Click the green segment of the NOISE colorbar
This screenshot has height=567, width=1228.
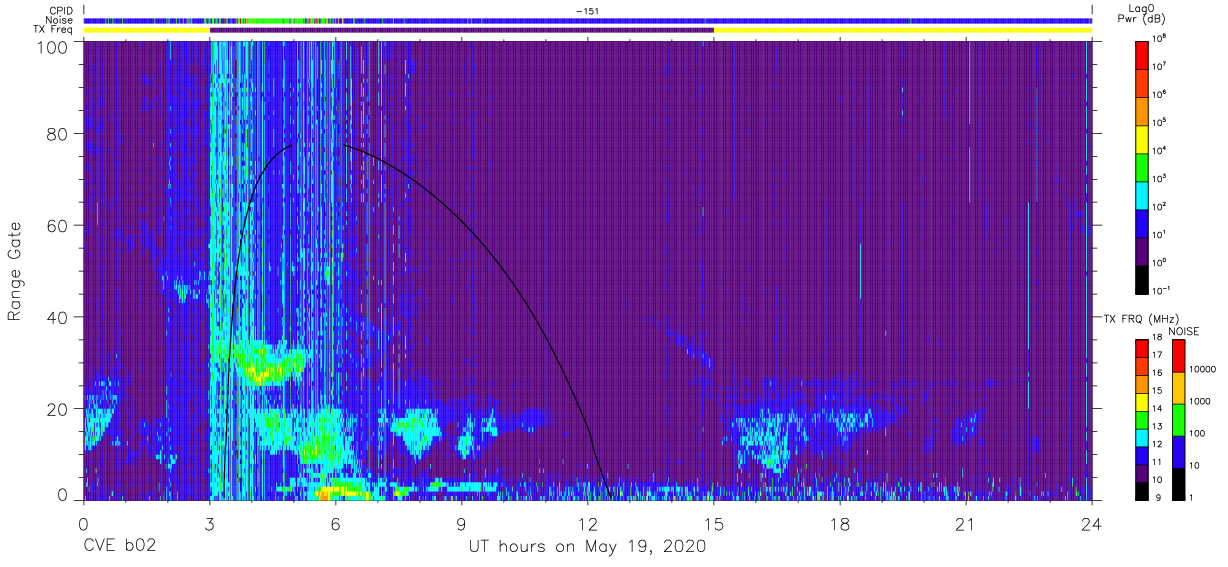coord(1177,419)
